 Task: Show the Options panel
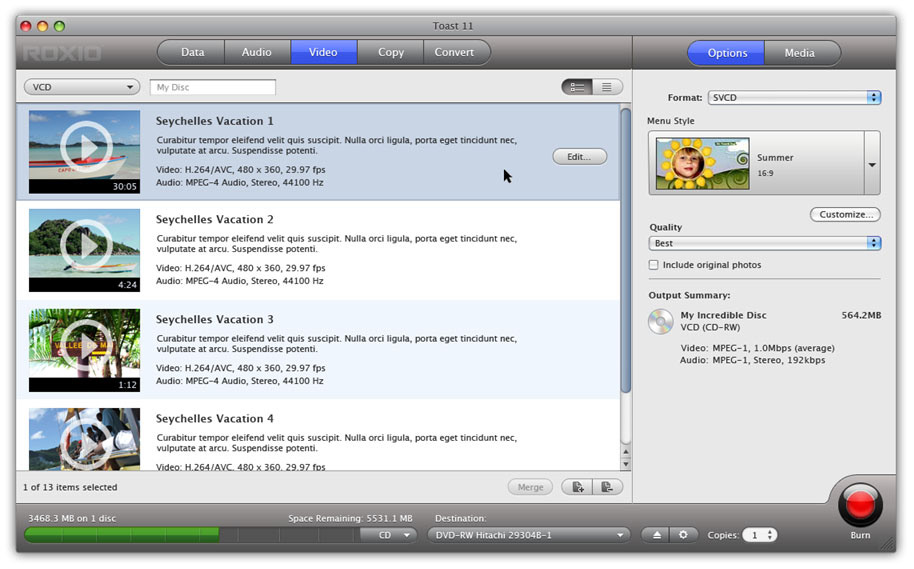726,53
